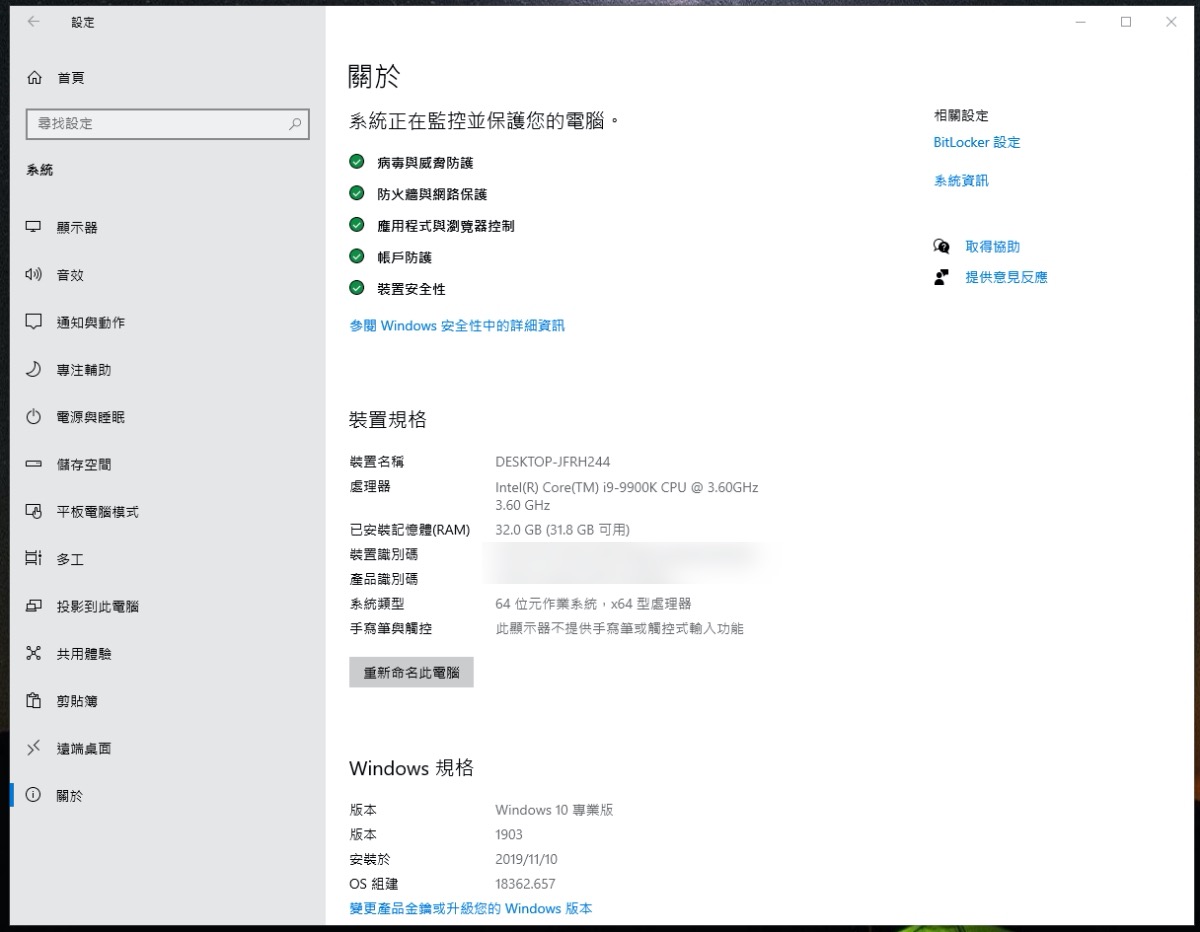Maximize the Settings window
Screen dimensions: 1200x932
pos(1126,22)
